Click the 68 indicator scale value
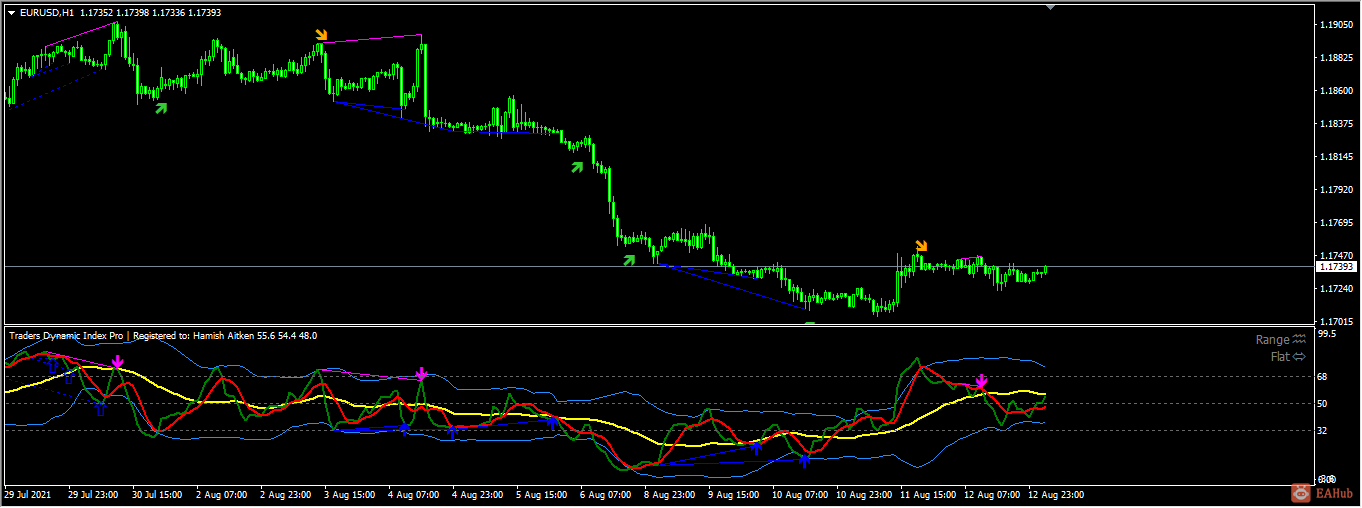This screenshot has width=1362, height=508. point(1324,377)
